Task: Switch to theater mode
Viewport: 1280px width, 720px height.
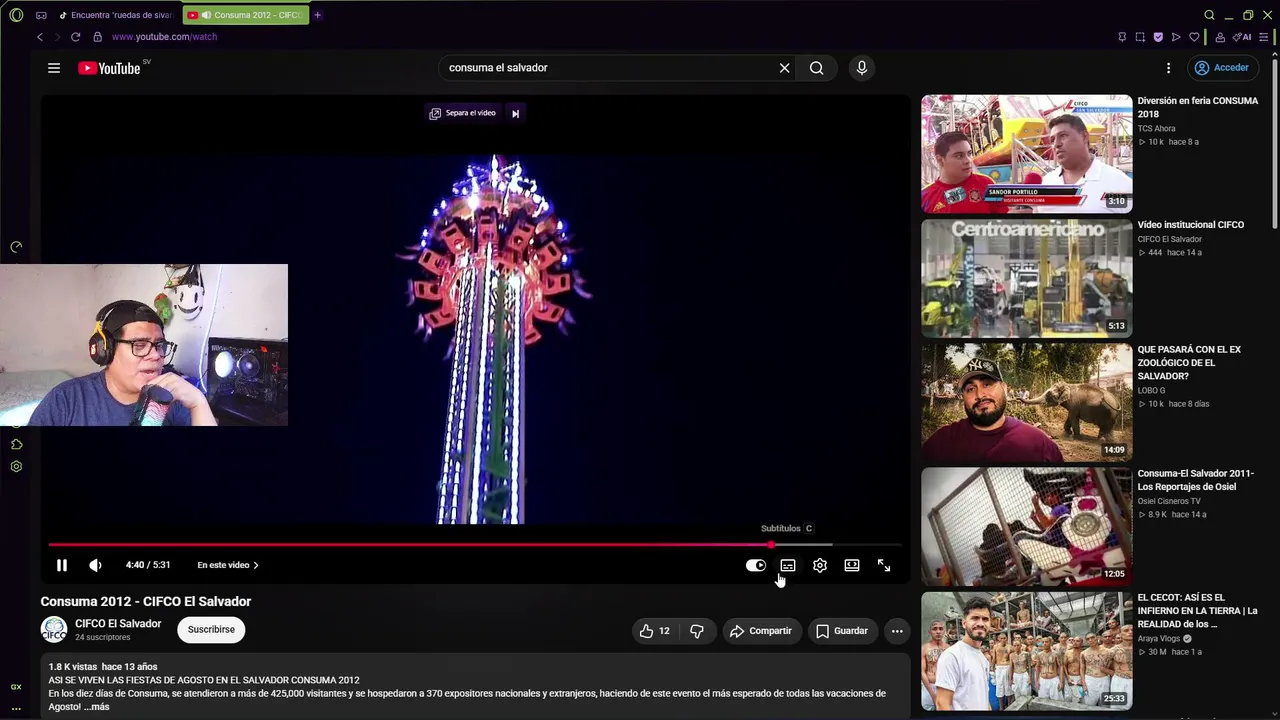Action: (x=852, y=565)
